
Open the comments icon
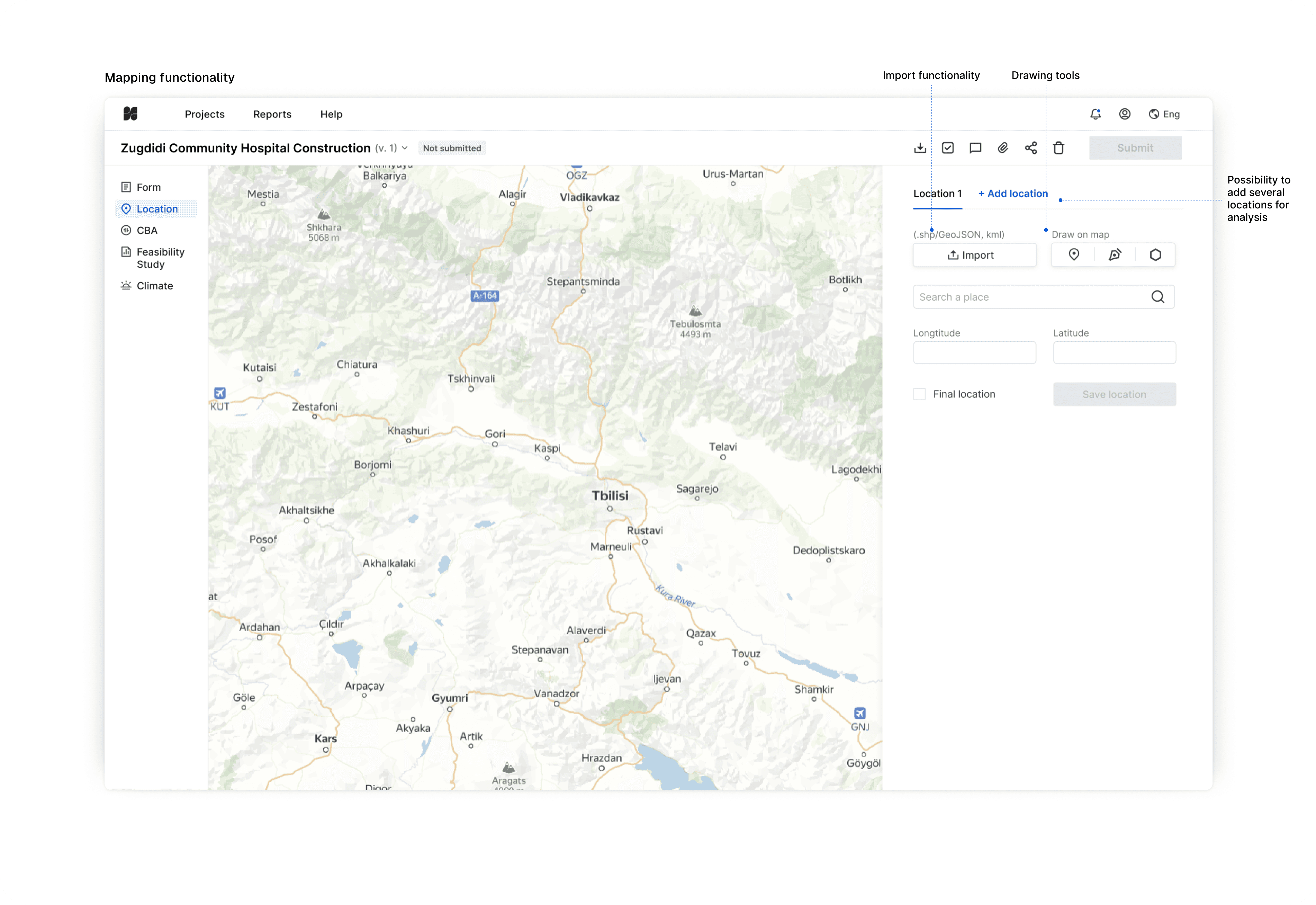(x=975, y=148)
